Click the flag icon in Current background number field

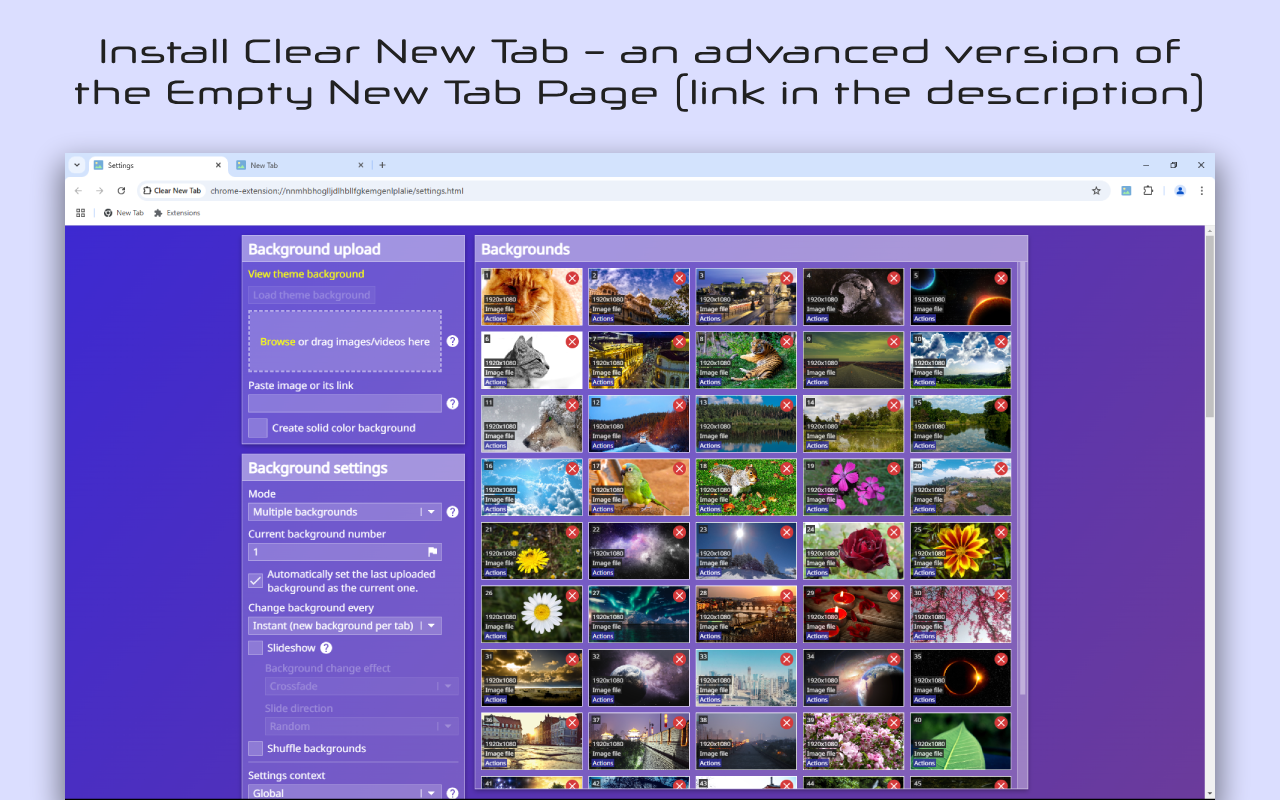(x=433, y=551)
